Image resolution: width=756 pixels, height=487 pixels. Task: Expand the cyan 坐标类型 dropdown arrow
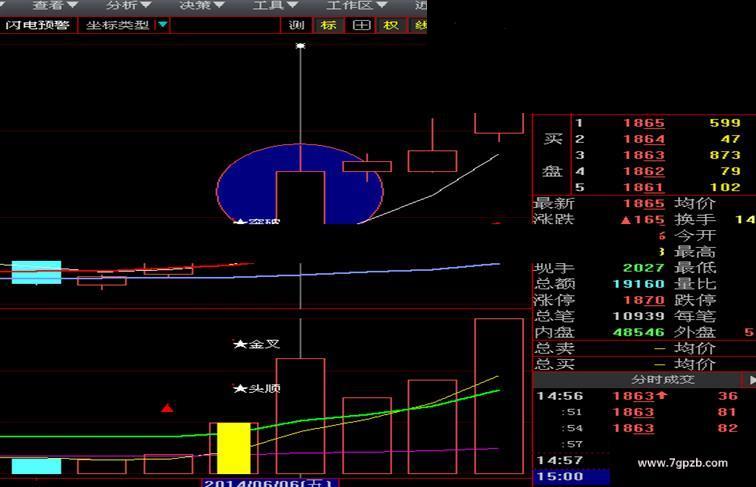click(162, 25)
